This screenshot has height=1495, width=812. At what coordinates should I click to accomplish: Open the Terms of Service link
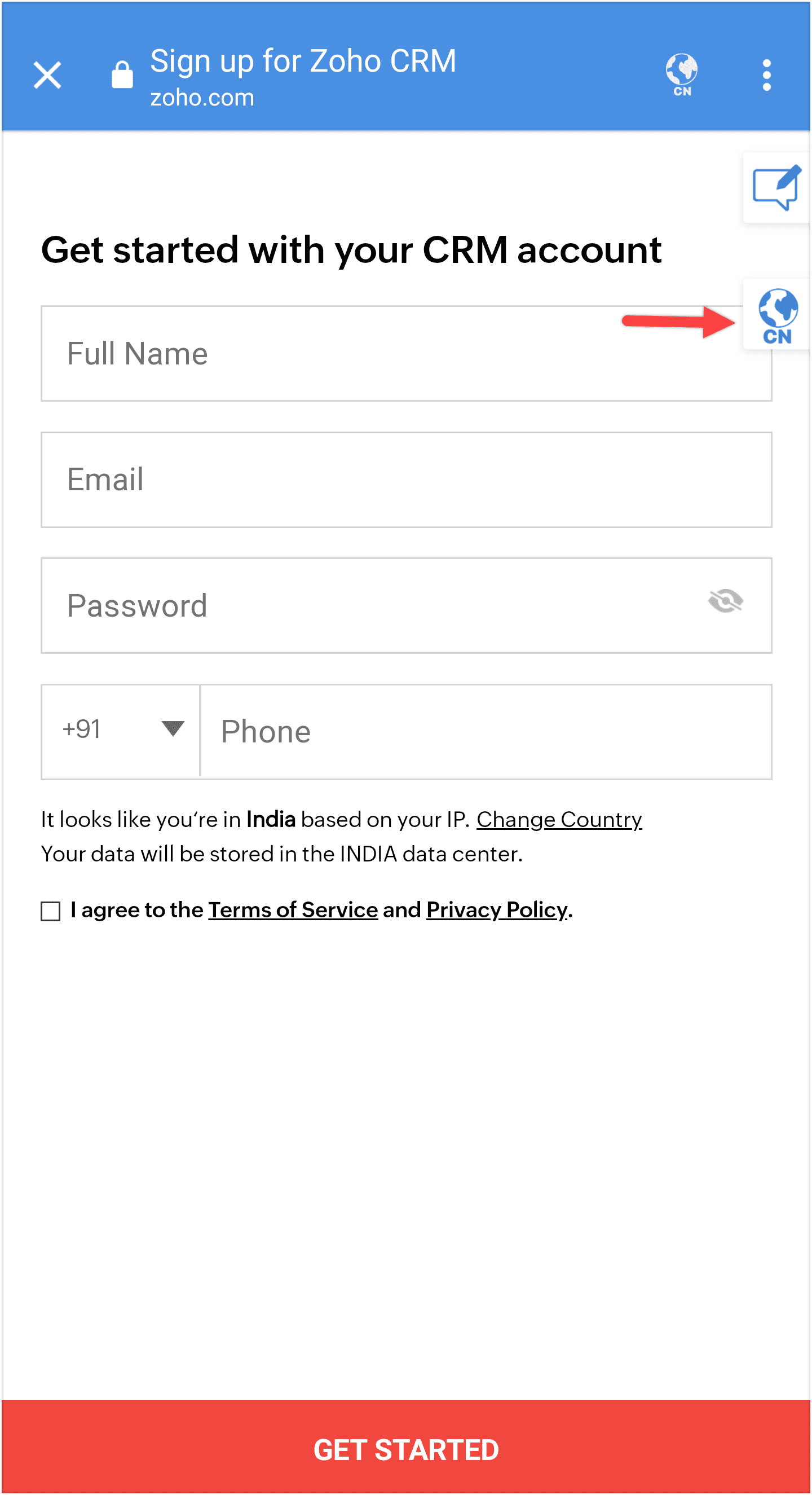[x=293, y=909]
